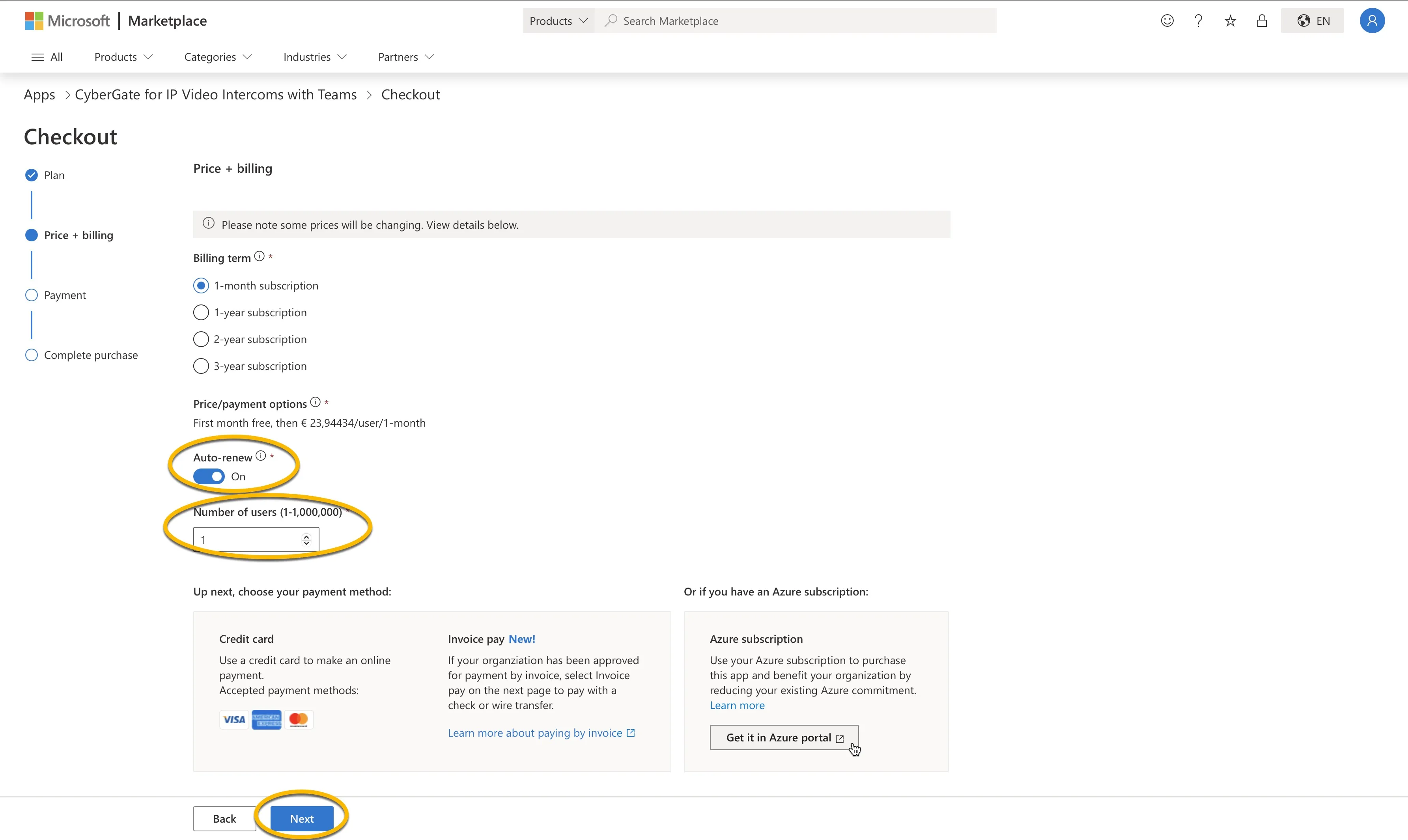
Task: Toggle the Auto-renew switch off
Action: tap(209, 477)
